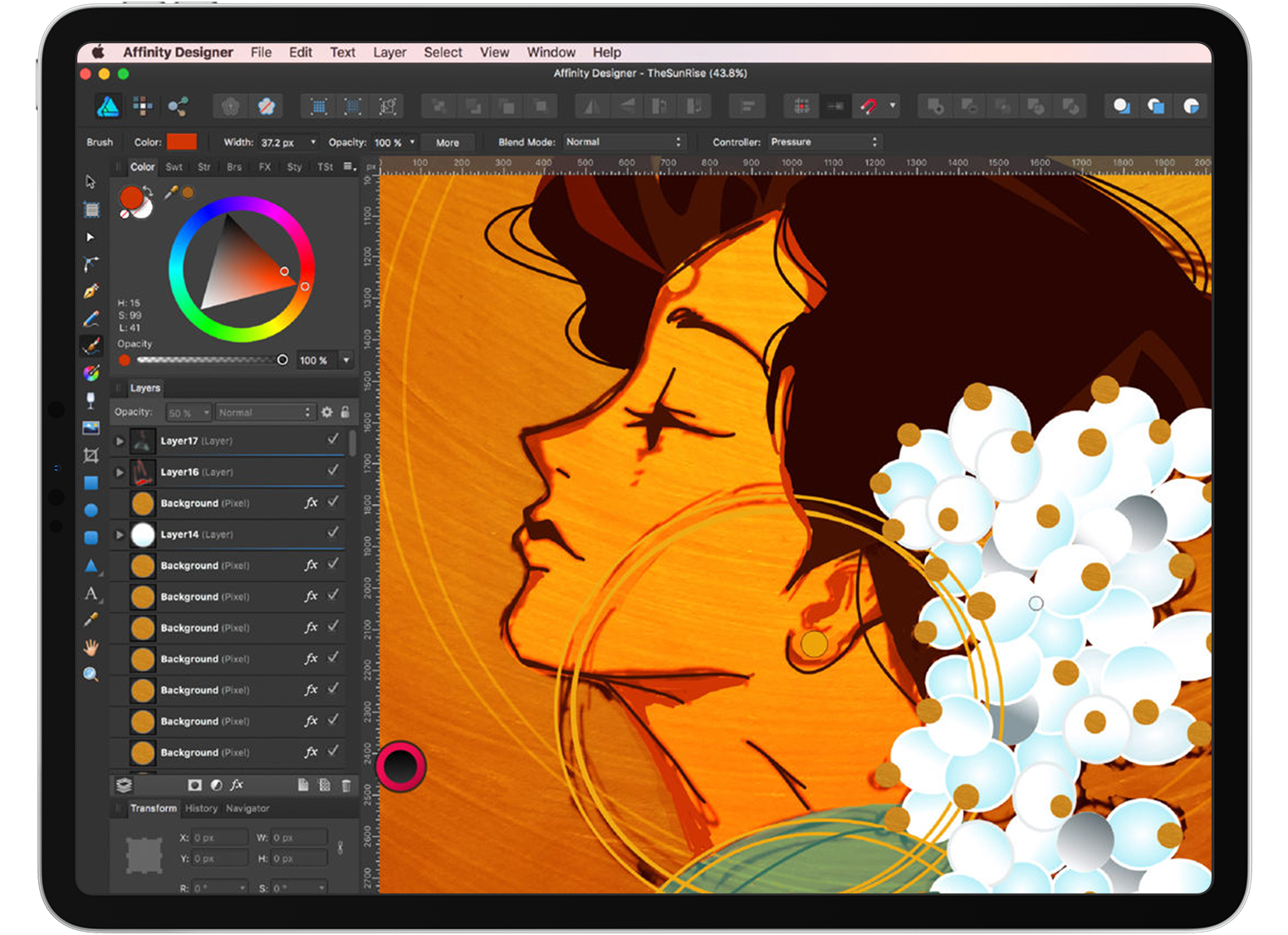Open the Blend Mode dropdown
The width and height of the screenshot is (1288, 935).
624,142
